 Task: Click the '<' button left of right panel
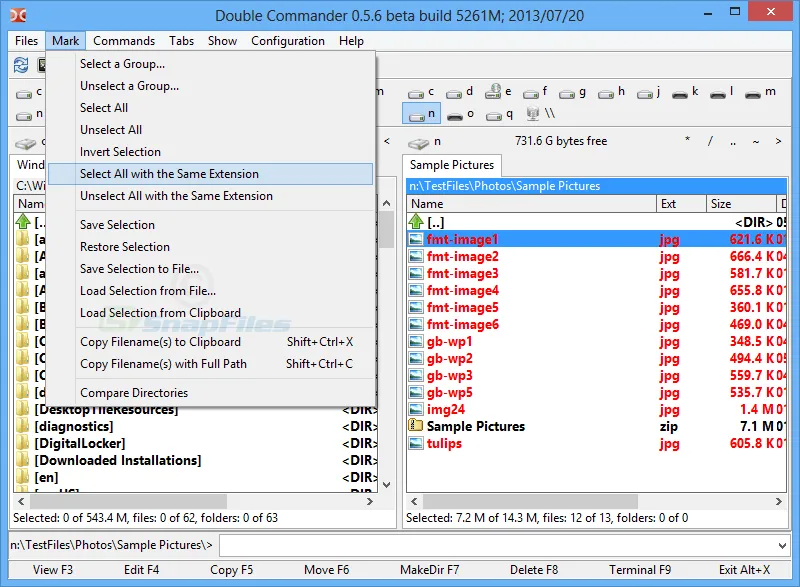click(387, 141)
